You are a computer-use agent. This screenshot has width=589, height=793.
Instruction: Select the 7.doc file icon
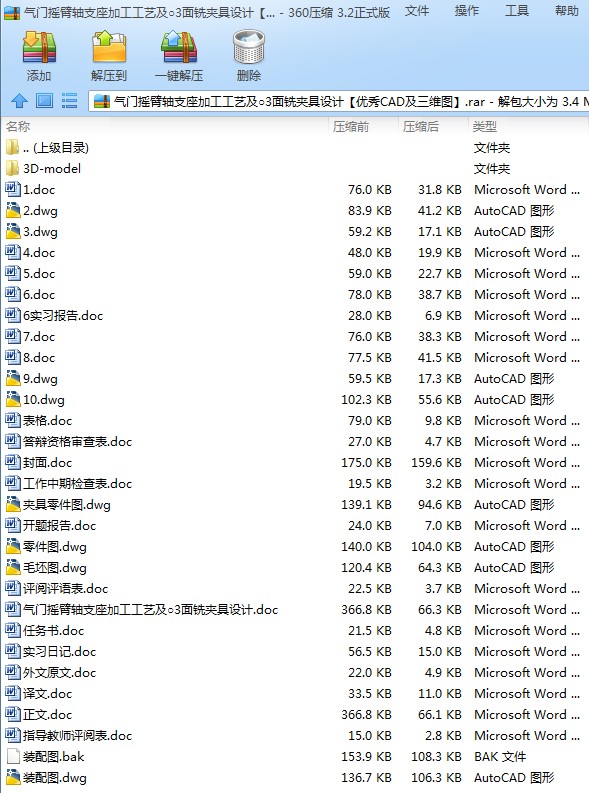(13, 336)
